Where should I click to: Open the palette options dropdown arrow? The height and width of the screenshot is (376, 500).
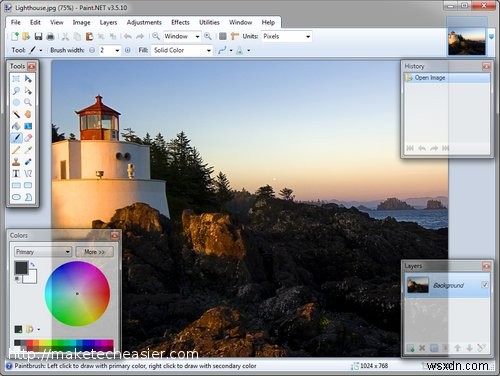tap(39, 330)
